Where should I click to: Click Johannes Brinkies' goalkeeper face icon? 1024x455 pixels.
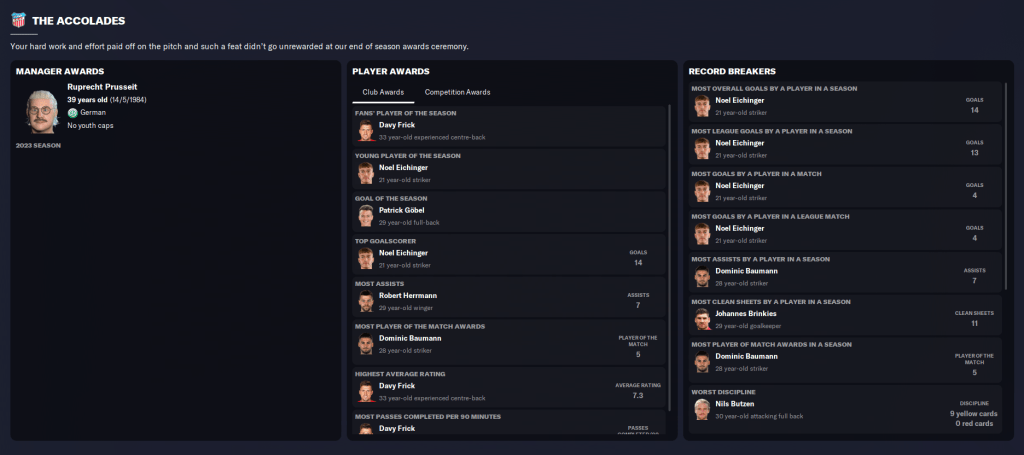point(702,319)
